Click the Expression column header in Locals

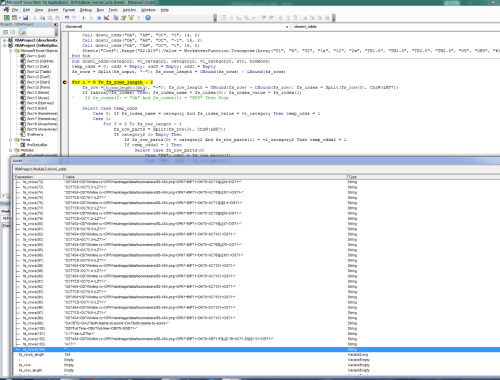point(38,177)
